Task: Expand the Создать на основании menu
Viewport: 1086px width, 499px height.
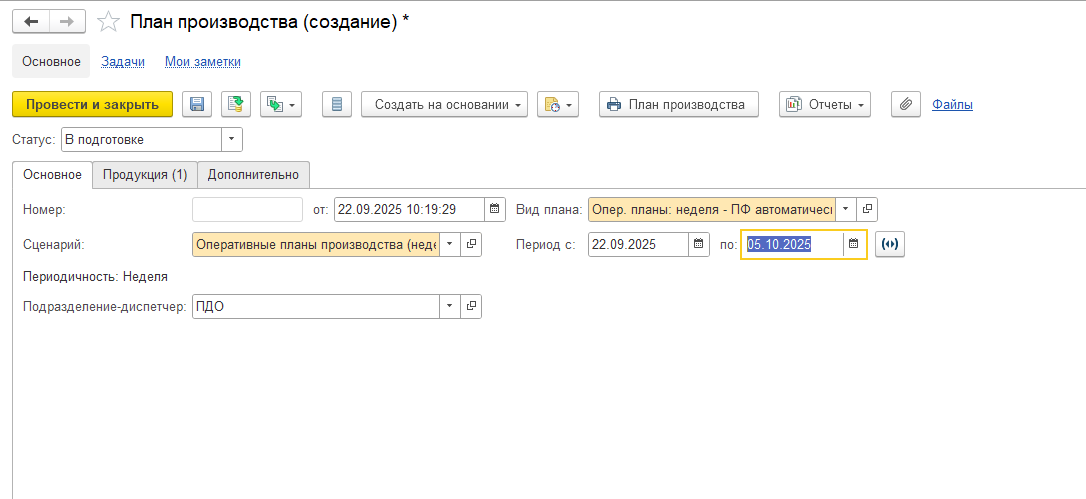Action: [444, 105]
